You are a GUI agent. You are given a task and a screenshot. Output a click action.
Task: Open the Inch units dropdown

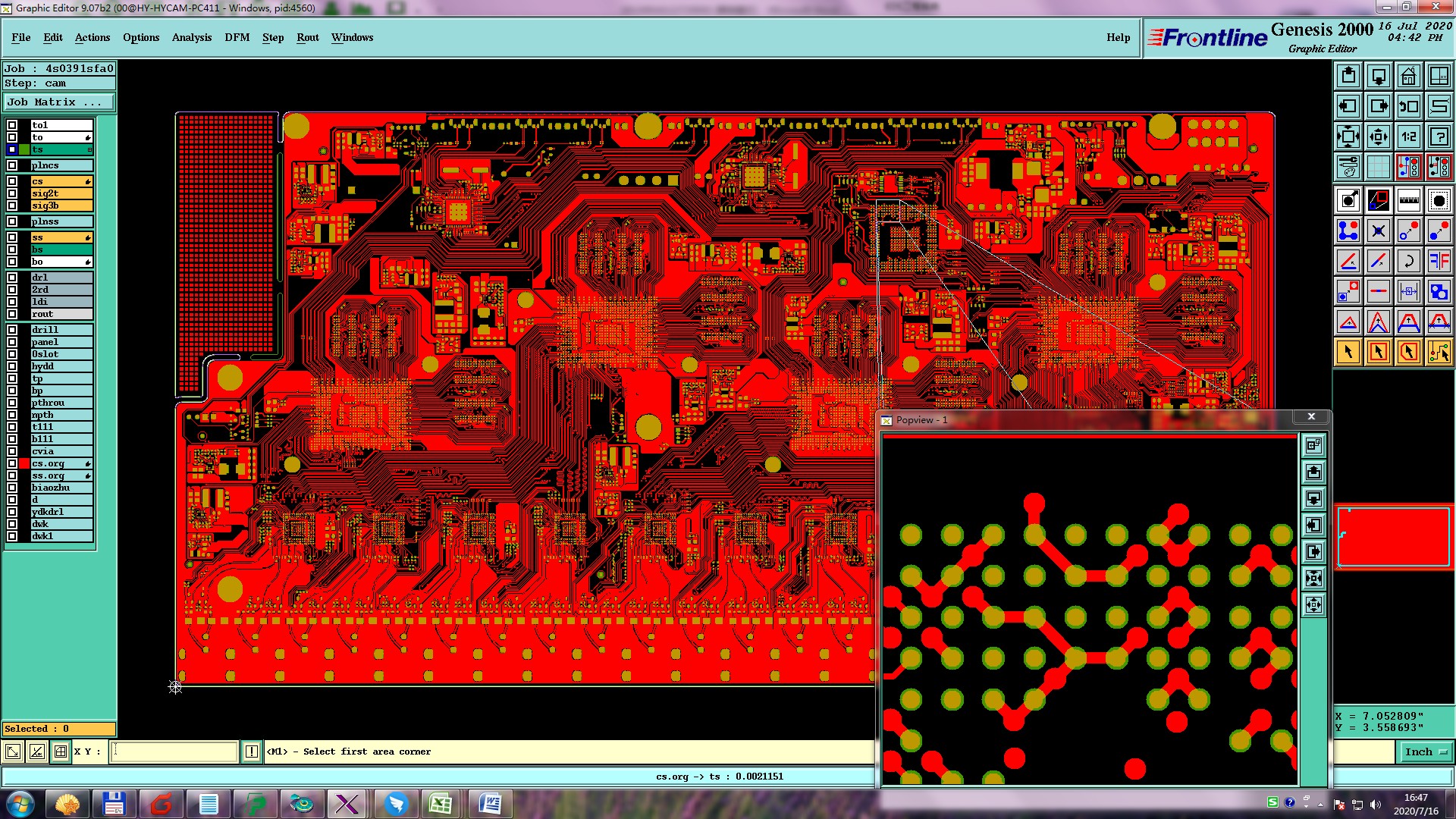pyautogui.click(x=1425, y=752)
